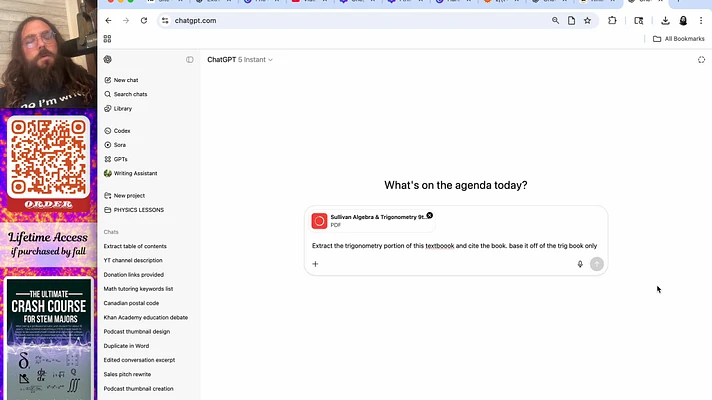Open chat 'Khan Academy education debate'

click(145, 317)
